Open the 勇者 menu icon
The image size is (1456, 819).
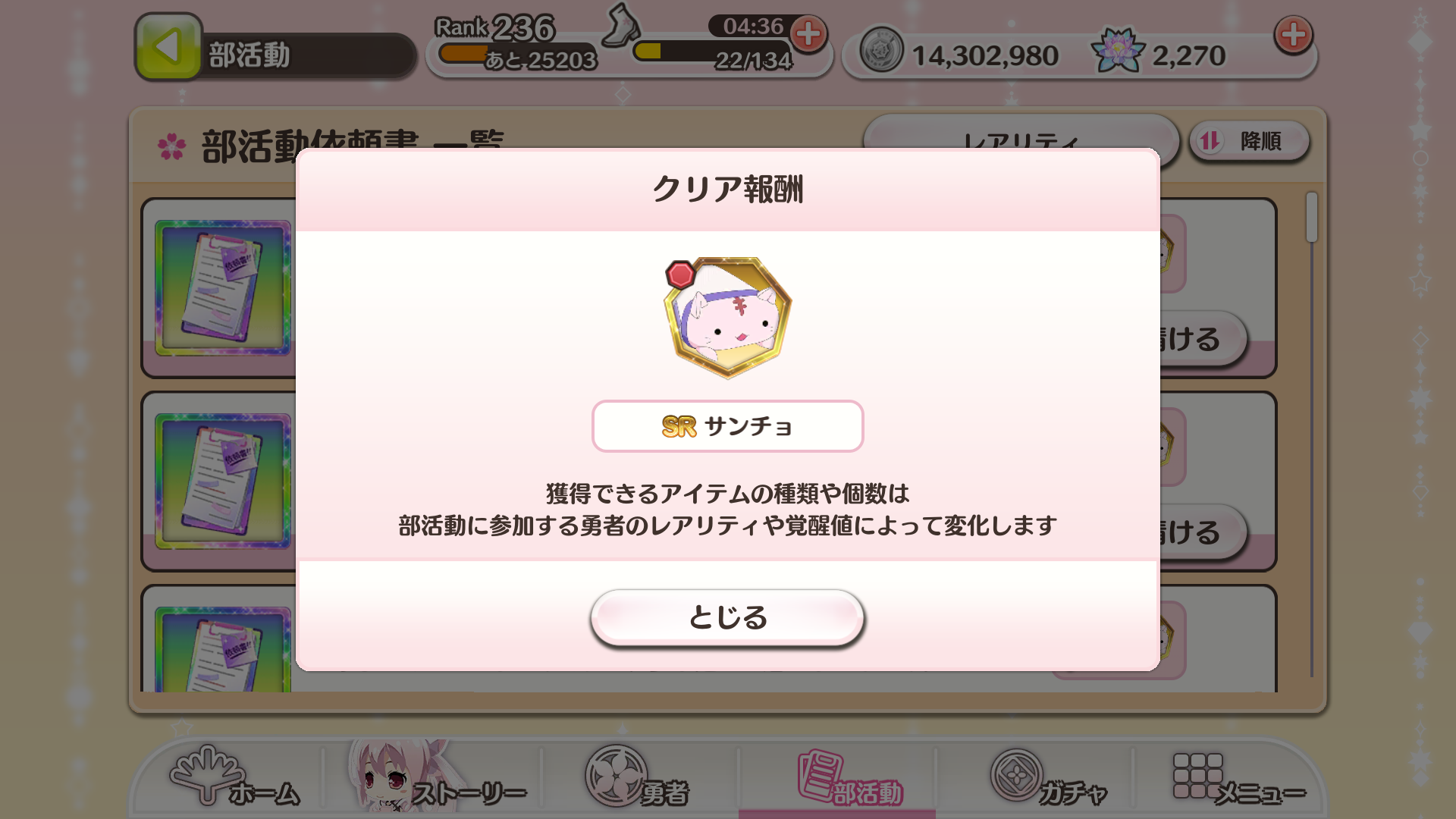click(636, 777)
